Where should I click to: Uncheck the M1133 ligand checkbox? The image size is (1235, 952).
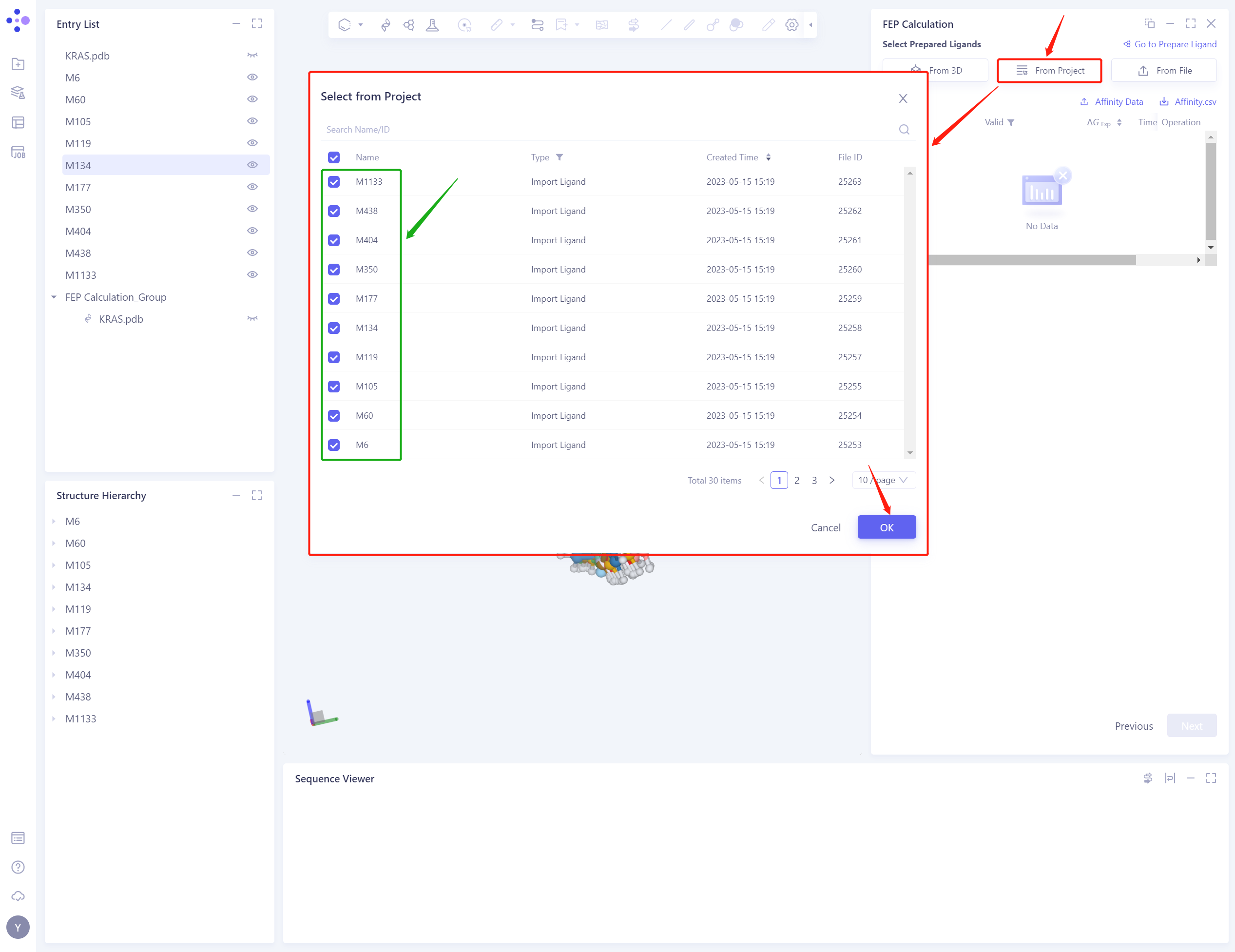[334, 182]
